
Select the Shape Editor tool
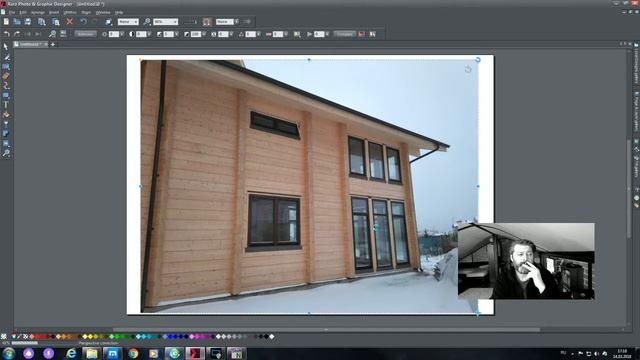click(6, 86)
